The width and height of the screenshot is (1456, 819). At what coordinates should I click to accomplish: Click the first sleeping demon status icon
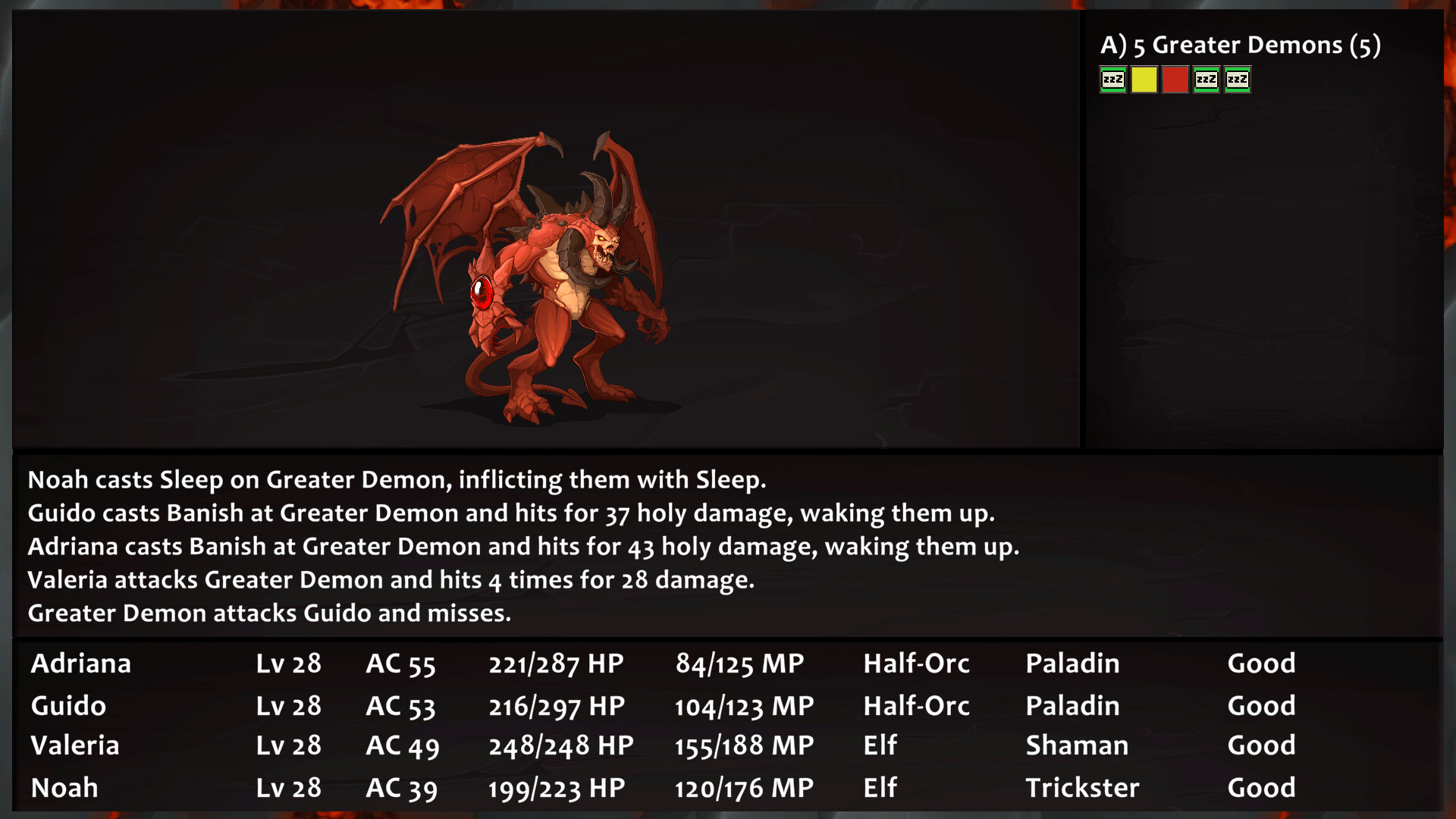click(x=1112, y=80)
